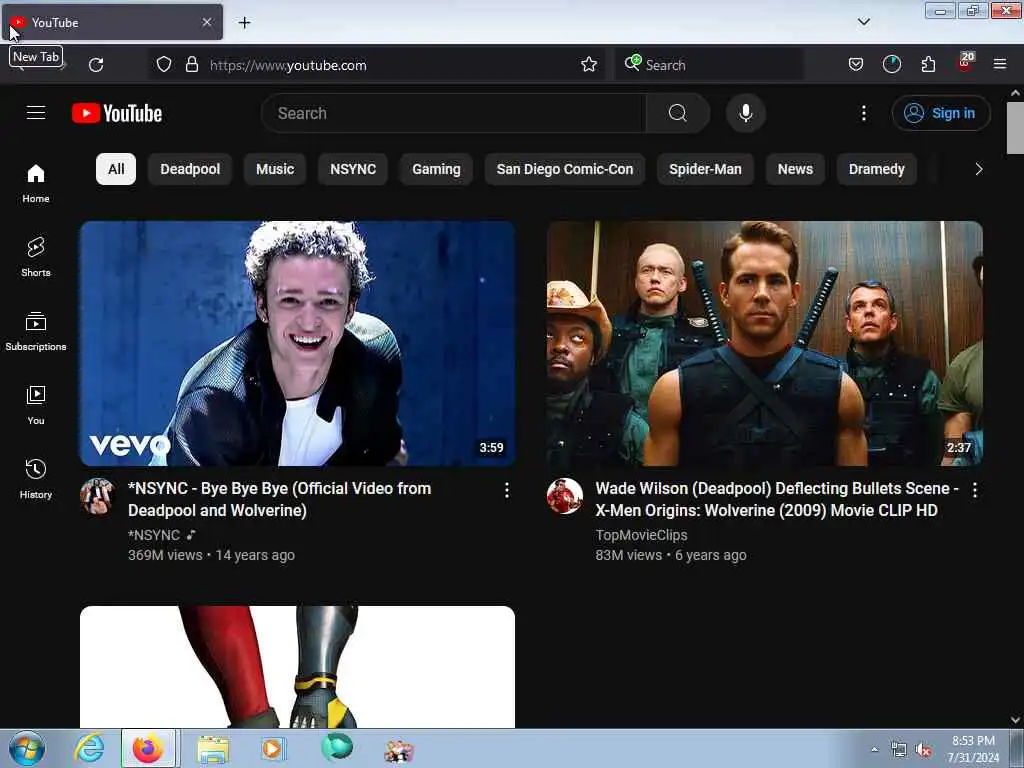Close the YouTube tab
Screen dimensions: 1024x768
click(206, 22)
